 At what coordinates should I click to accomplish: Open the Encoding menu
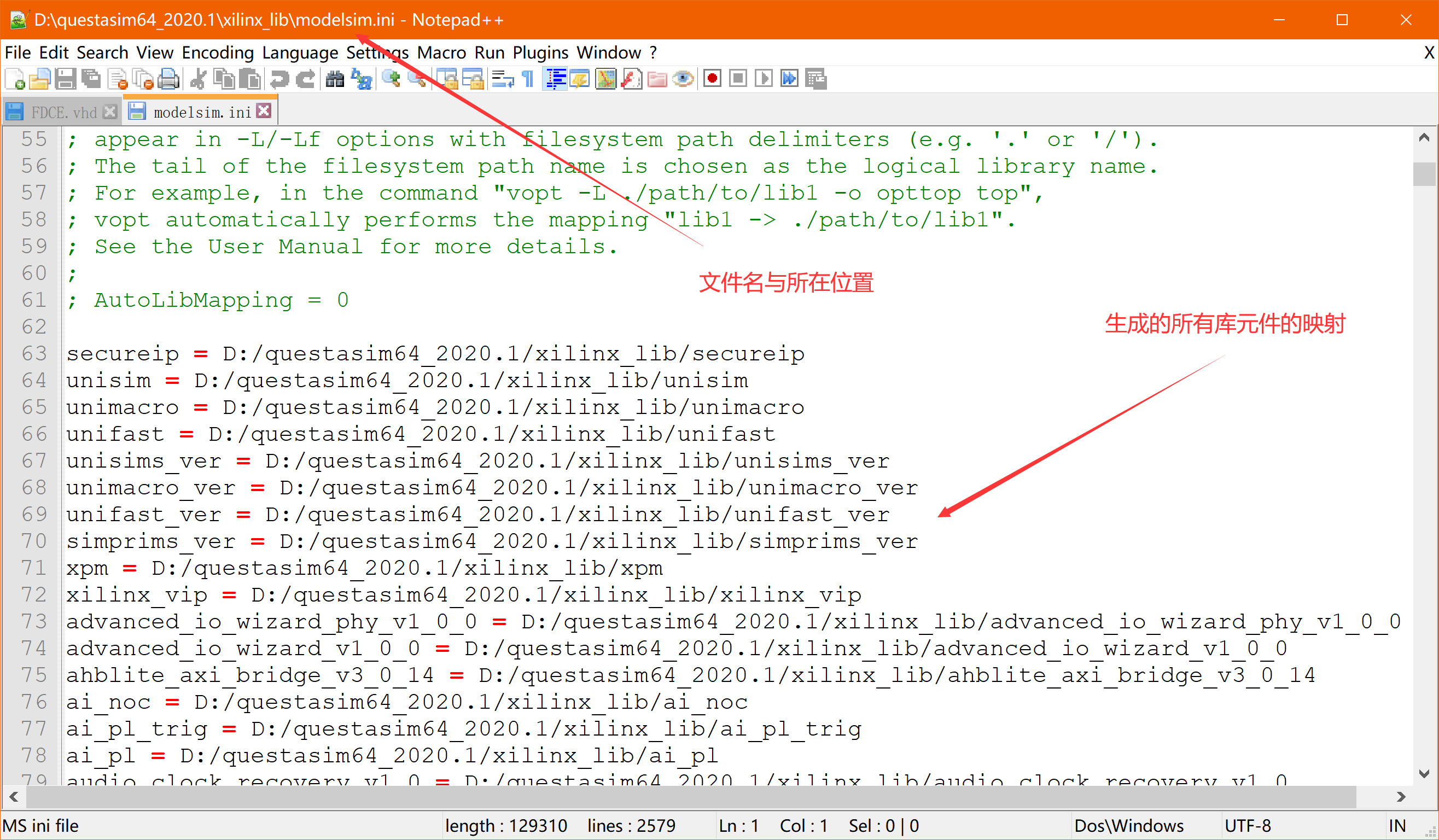(x=218, y=52)
